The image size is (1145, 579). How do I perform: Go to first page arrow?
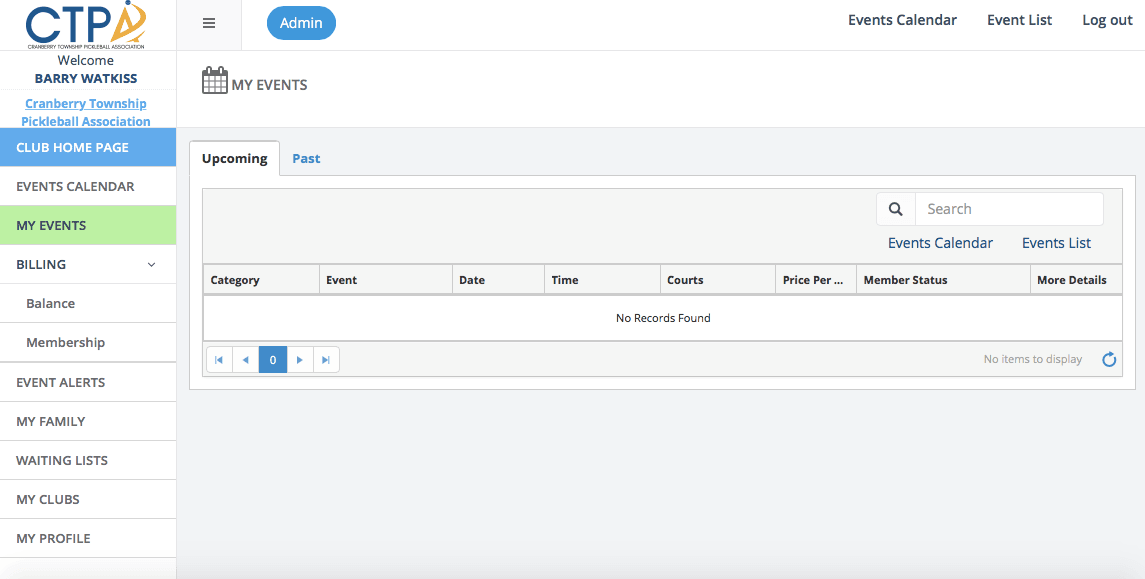coord(219,360)
